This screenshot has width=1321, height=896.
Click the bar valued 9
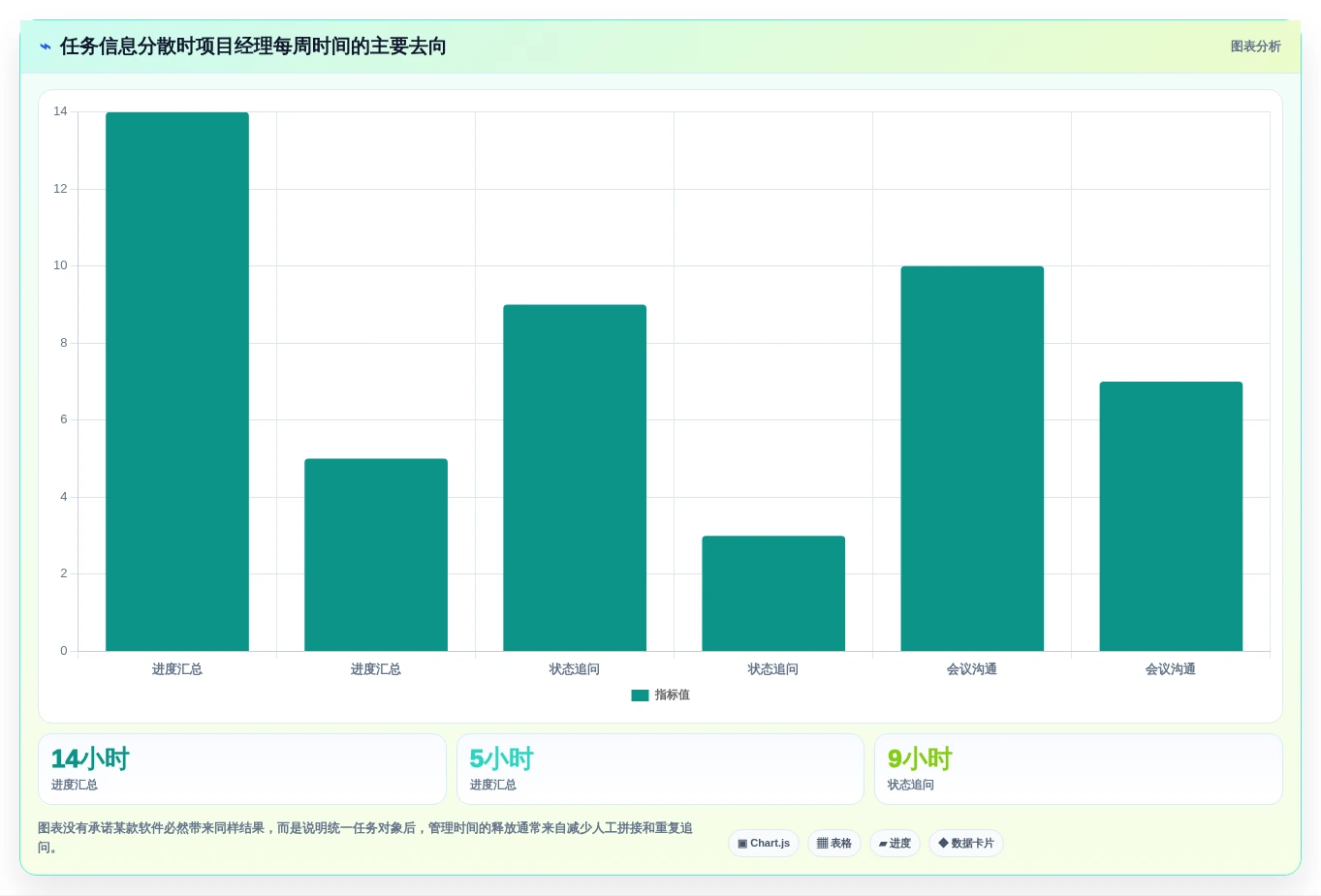(x=575, y=478)
